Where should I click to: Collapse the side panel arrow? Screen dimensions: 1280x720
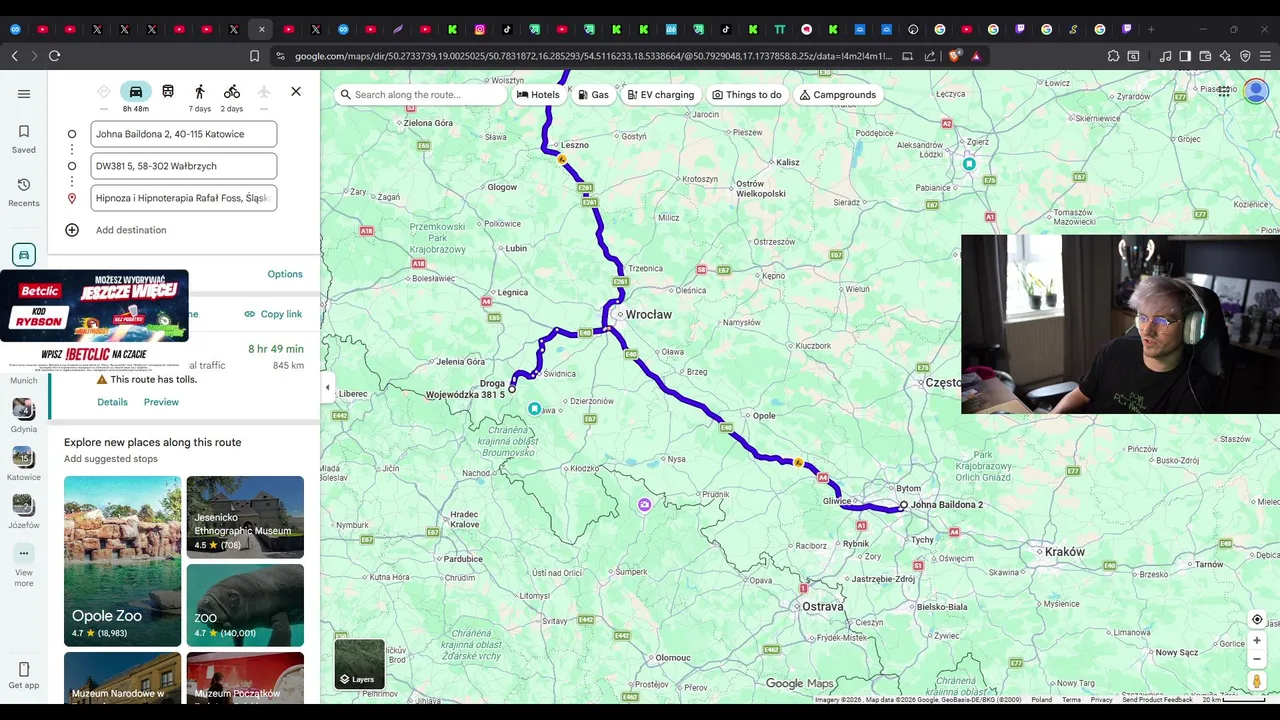pyautogui.click(x=327, y=387)
